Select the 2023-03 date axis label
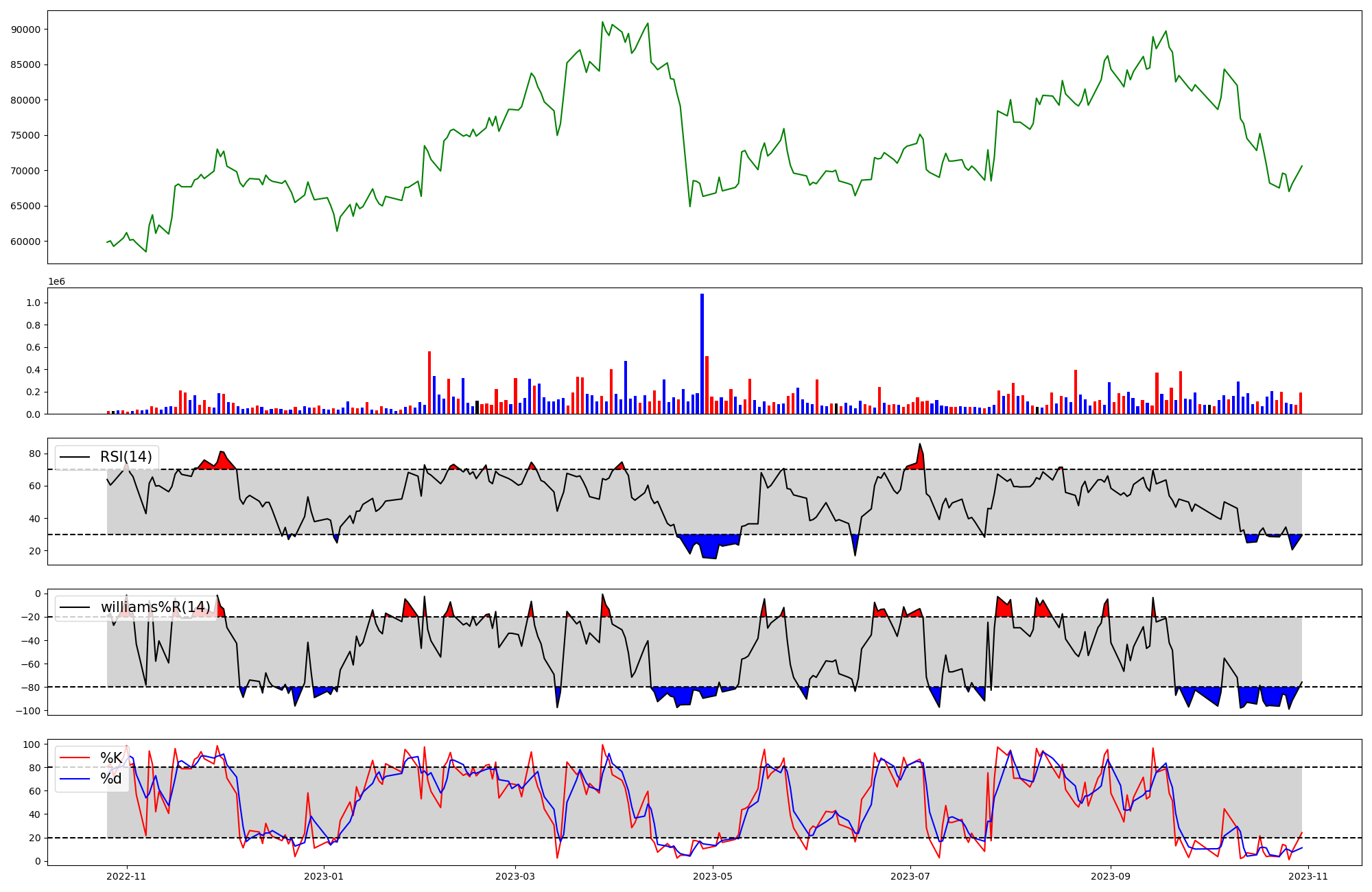The height and width of the screenshot is (892, 1372). tap(515, 876)
